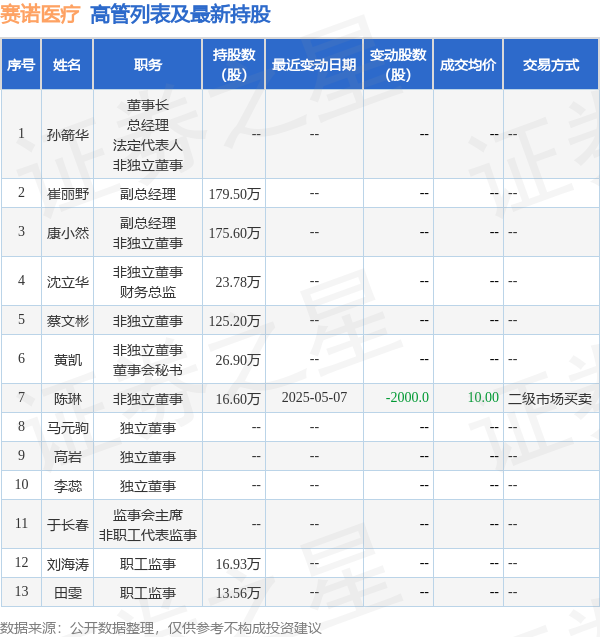Click 陈琳's 非独立董事 position cell

coord(148,399)
